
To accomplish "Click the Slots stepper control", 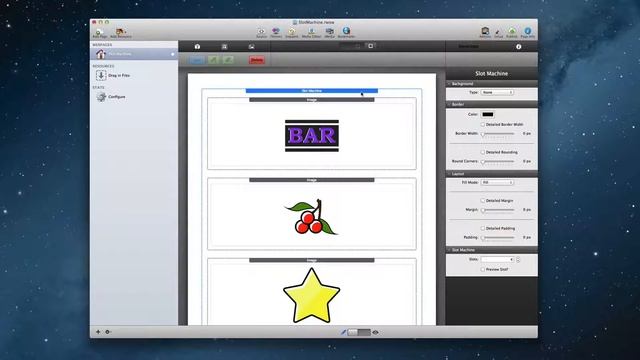I will pyautogui.click(x=518, y=260).
